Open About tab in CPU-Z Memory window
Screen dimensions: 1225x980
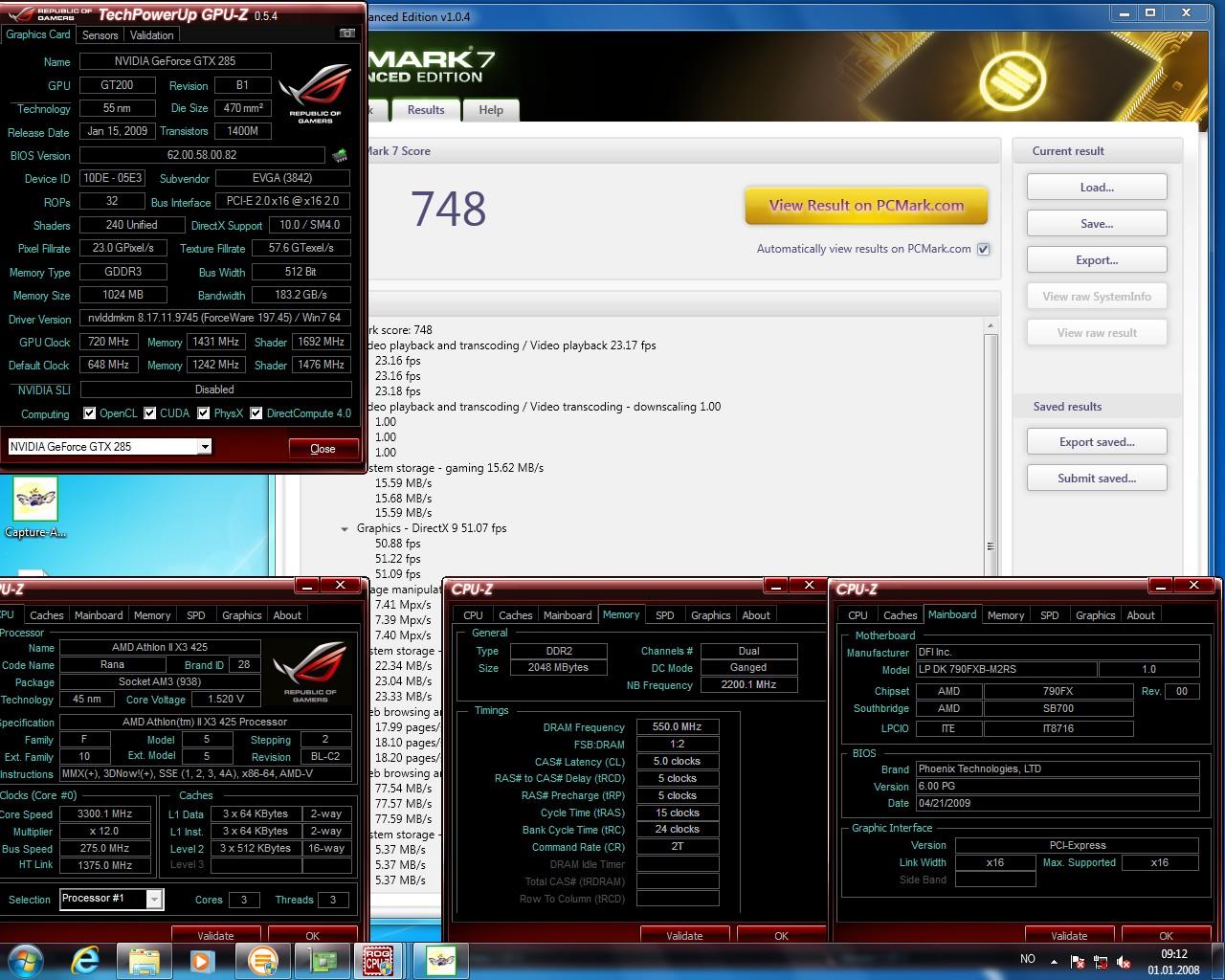(756, 615)
